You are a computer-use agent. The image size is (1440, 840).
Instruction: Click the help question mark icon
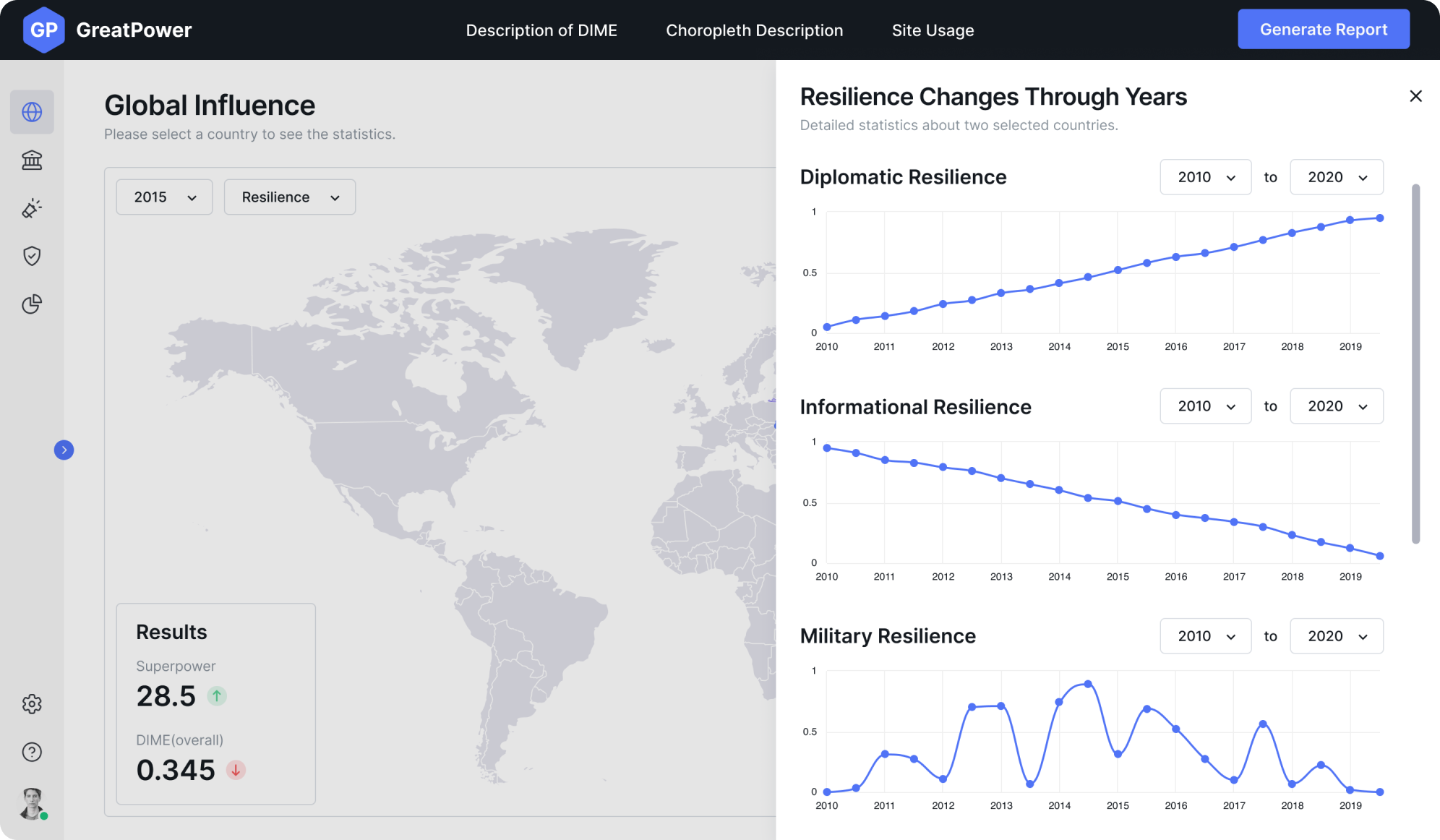pyautogui.click(x=32, y=752)
